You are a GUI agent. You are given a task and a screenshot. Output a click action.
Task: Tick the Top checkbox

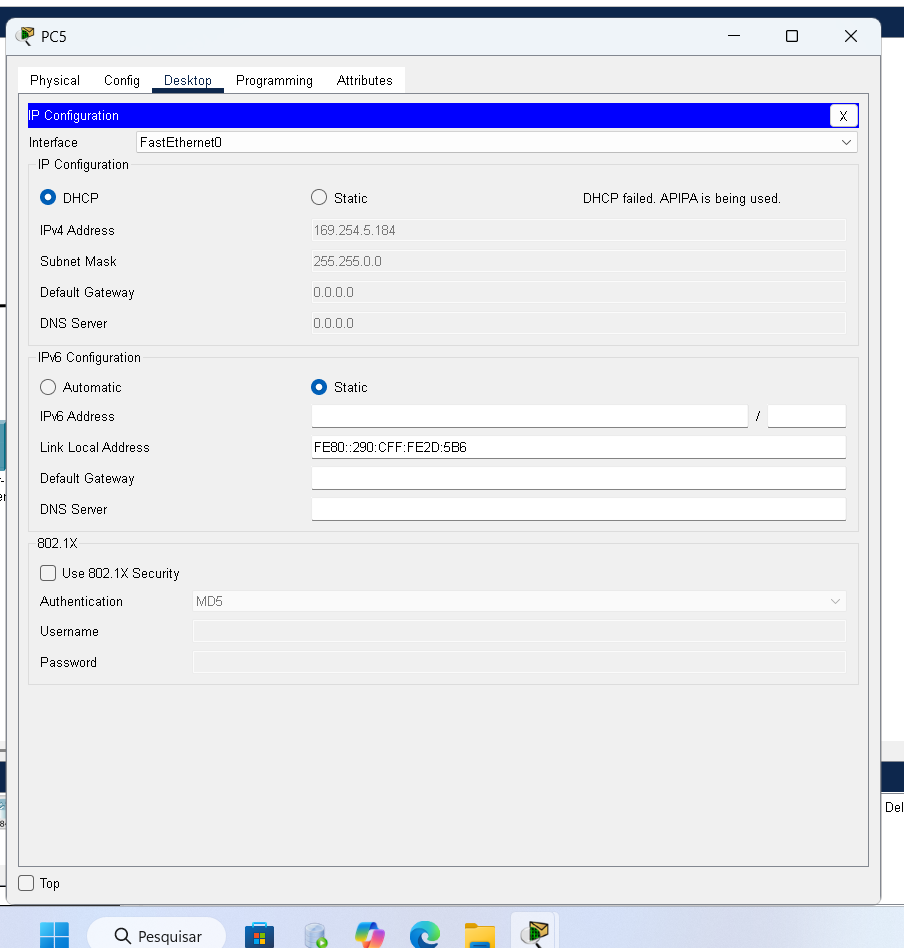tap(26, 883)
